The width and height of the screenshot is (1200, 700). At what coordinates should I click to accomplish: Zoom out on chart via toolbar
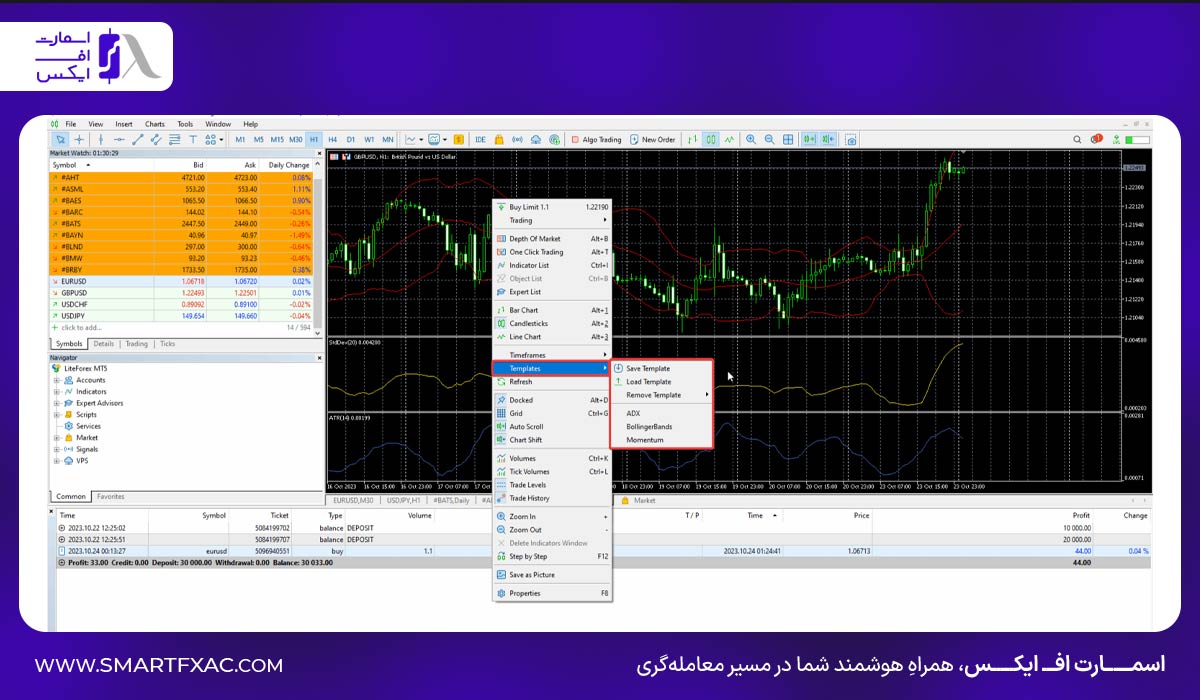click(770, 139)
